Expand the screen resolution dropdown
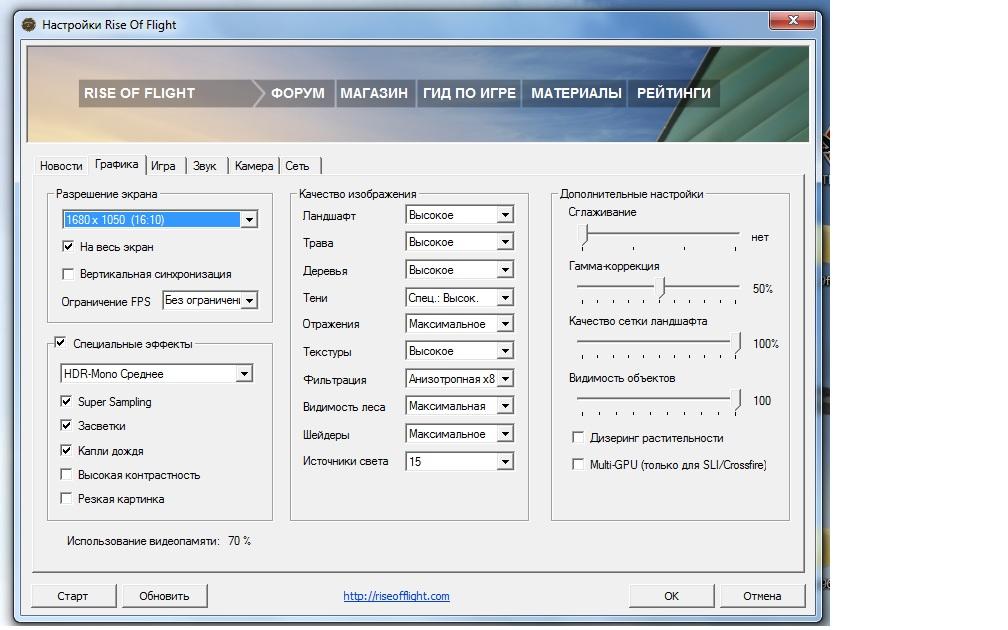This screenshot has height=630, width=1008. point(249,220)
